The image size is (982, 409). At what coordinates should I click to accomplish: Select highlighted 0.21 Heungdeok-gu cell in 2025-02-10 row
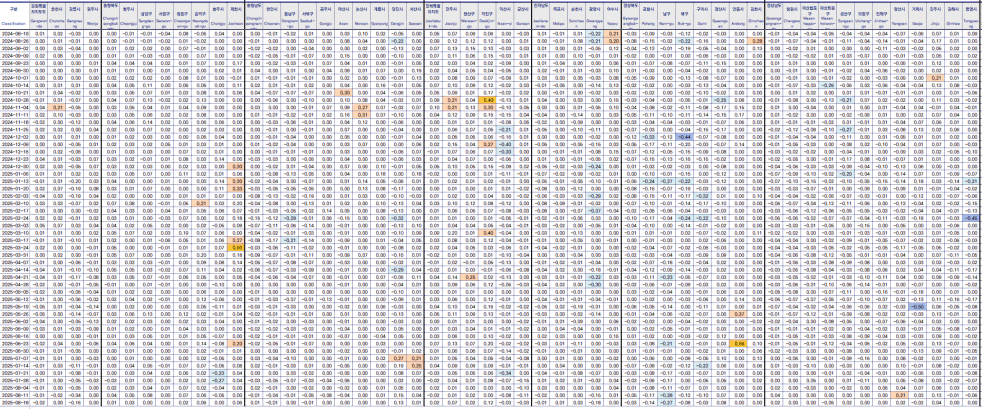tap(199, 203)
